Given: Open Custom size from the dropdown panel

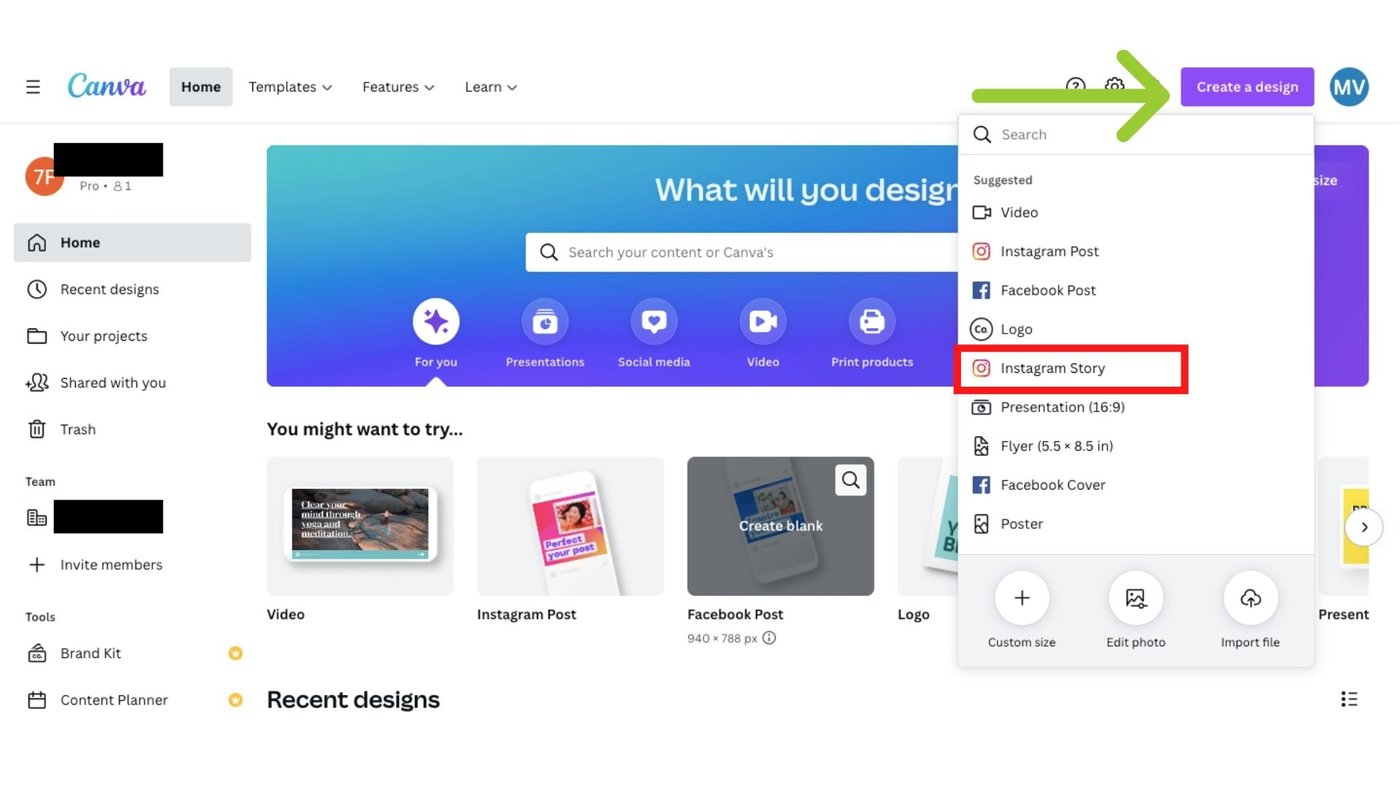Looking at the screenshot, I should tap(1021, 598).
